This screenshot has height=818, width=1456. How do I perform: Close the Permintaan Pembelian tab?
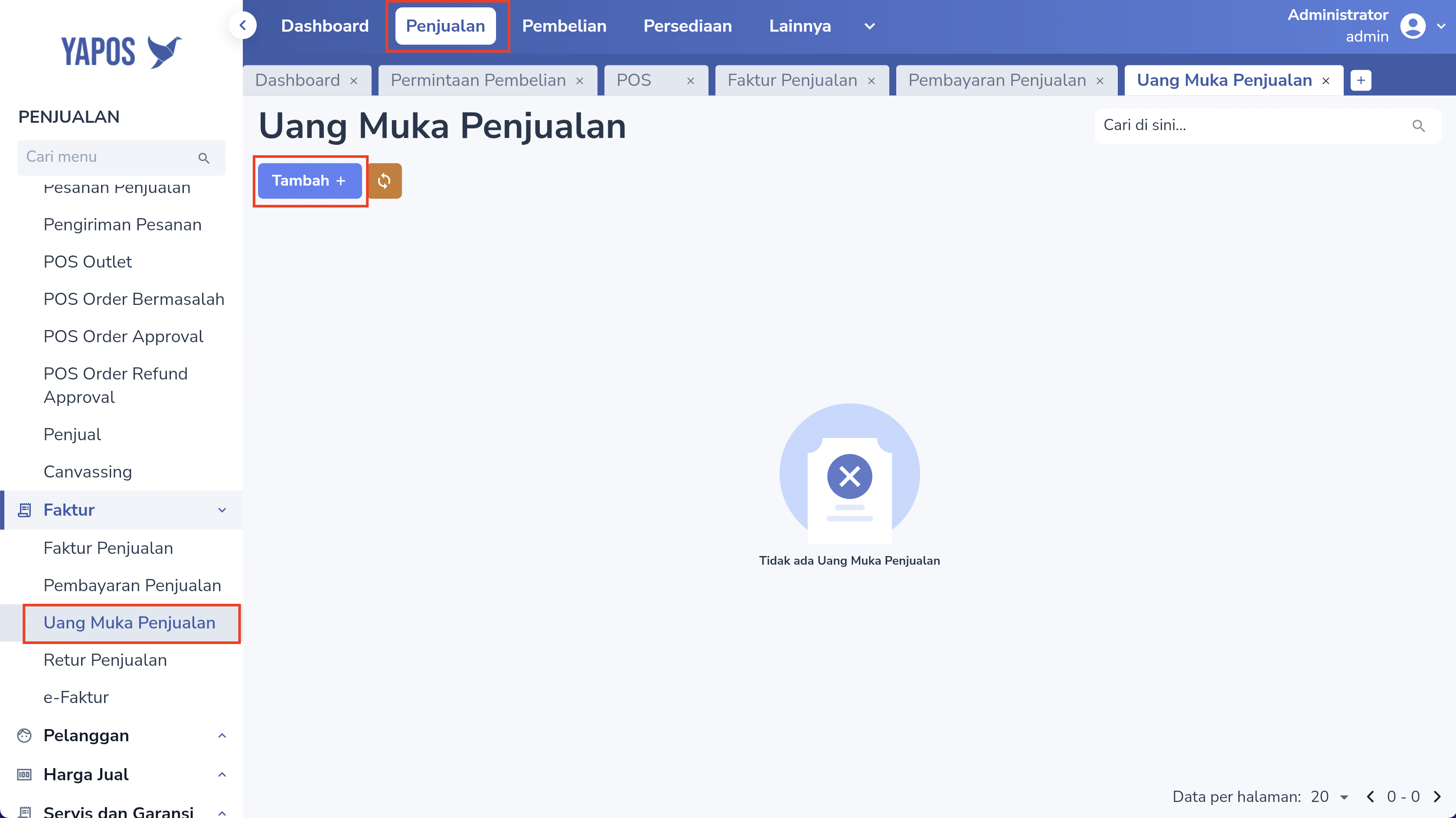[x=579, y=81]
